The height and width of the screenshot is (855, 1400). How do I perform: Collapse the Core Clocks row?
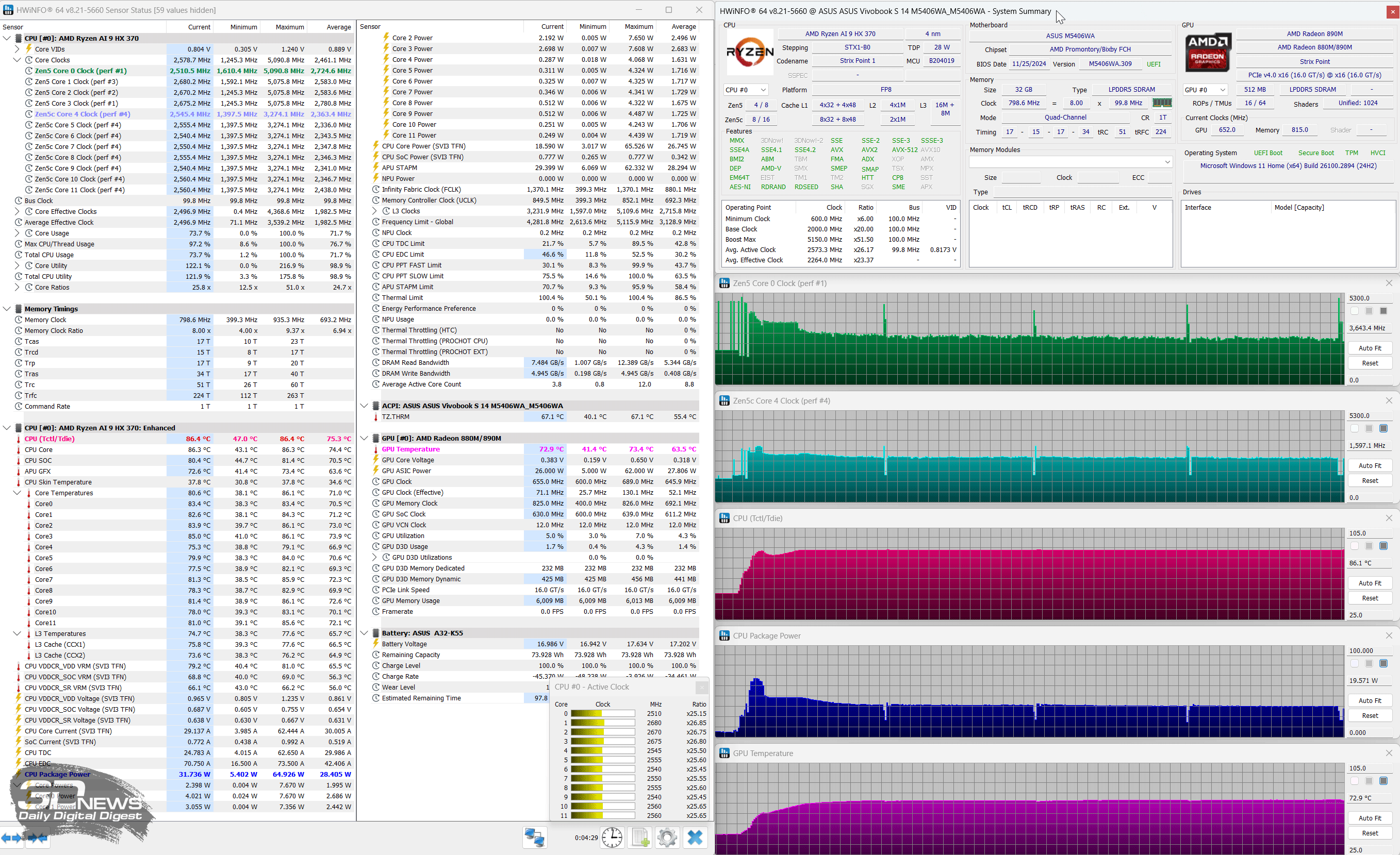click(x=17, y=60)
